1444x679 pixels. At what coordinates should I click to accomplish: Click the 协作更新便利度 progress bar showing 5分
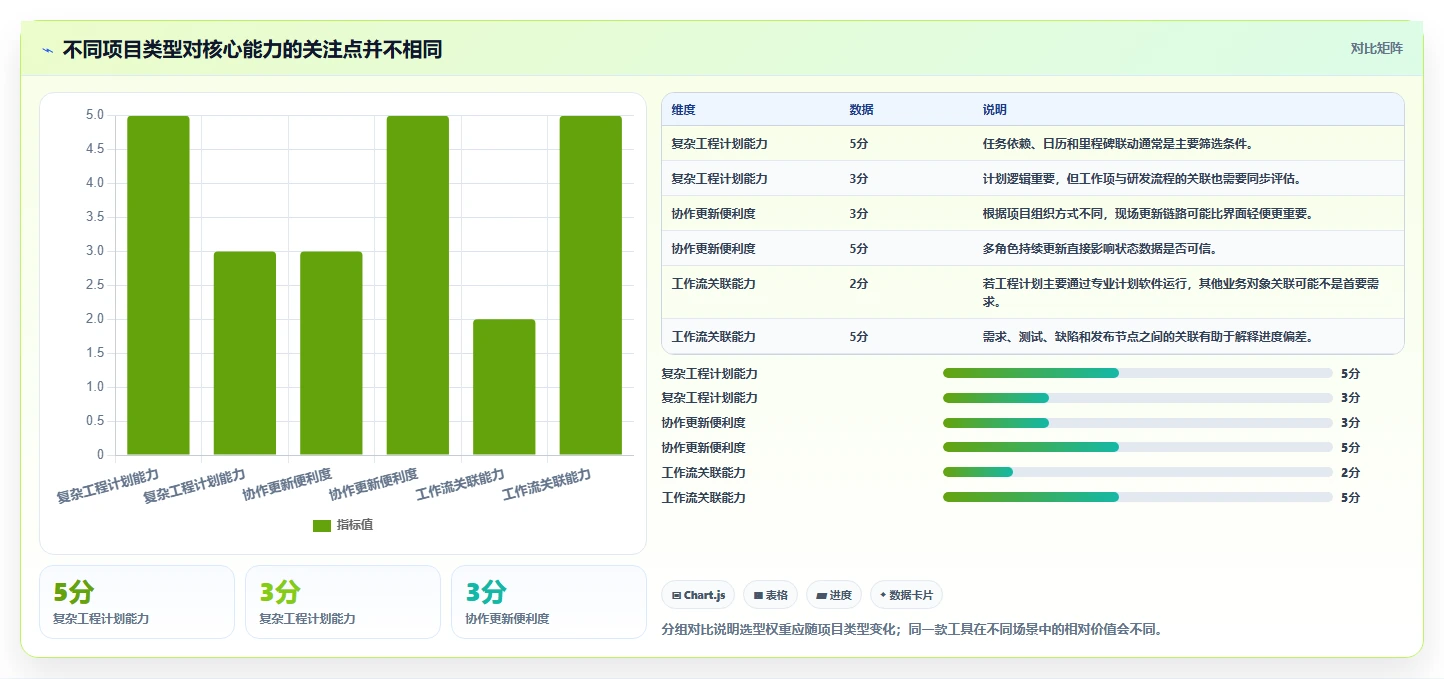pyautogui.click(x=1137, y=448)
